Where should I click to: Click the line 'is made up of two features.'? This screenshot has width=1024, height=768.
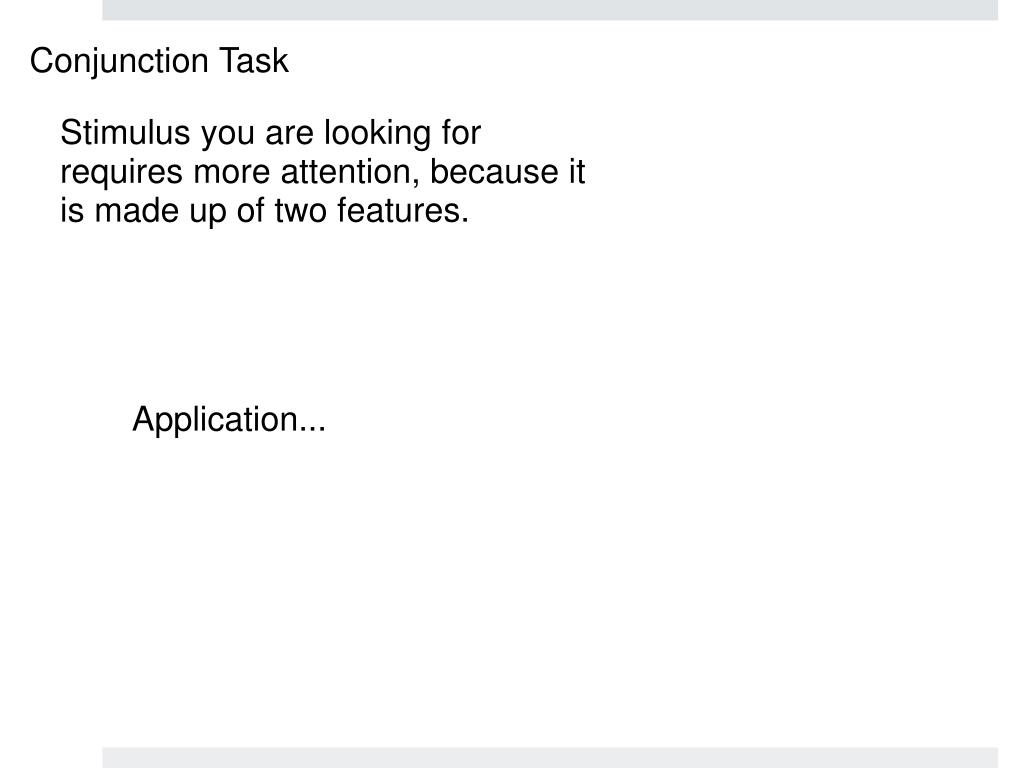[x=264, y=212]
